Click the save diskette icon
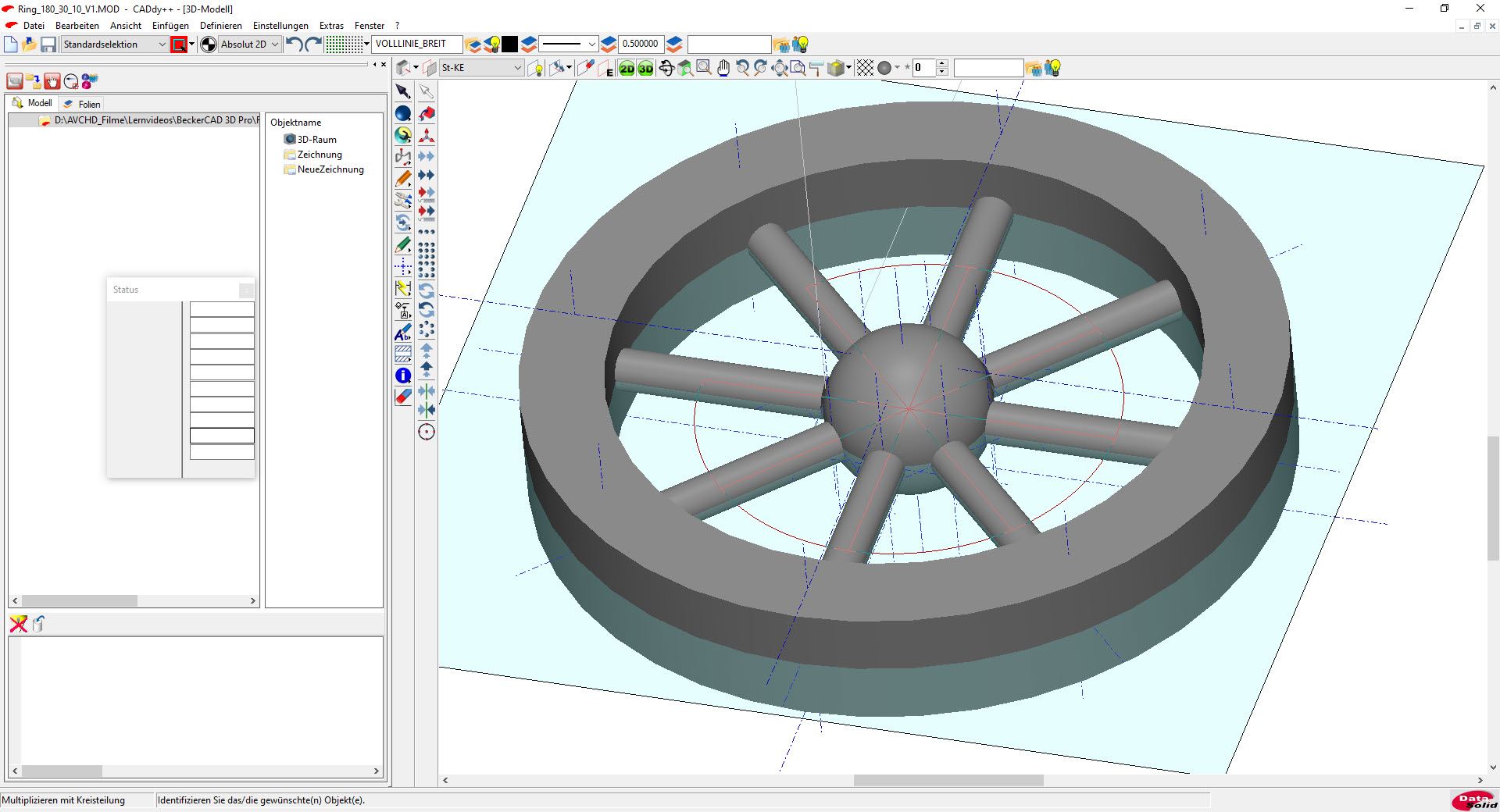Viewport: 1500px width, 812px height. tap(48, 45)
